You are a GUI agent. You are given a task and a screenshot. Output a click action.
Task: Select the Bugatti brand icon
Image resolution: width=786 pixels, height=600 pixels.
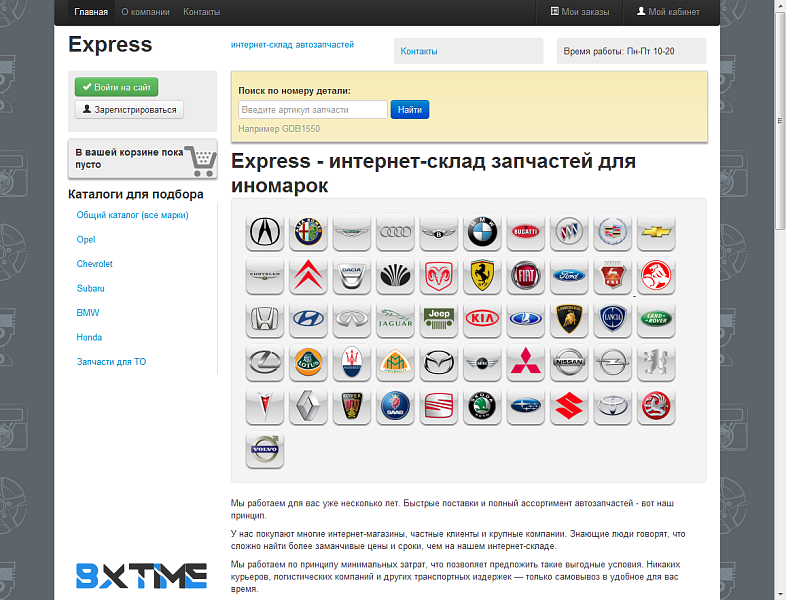click(526, 232)
